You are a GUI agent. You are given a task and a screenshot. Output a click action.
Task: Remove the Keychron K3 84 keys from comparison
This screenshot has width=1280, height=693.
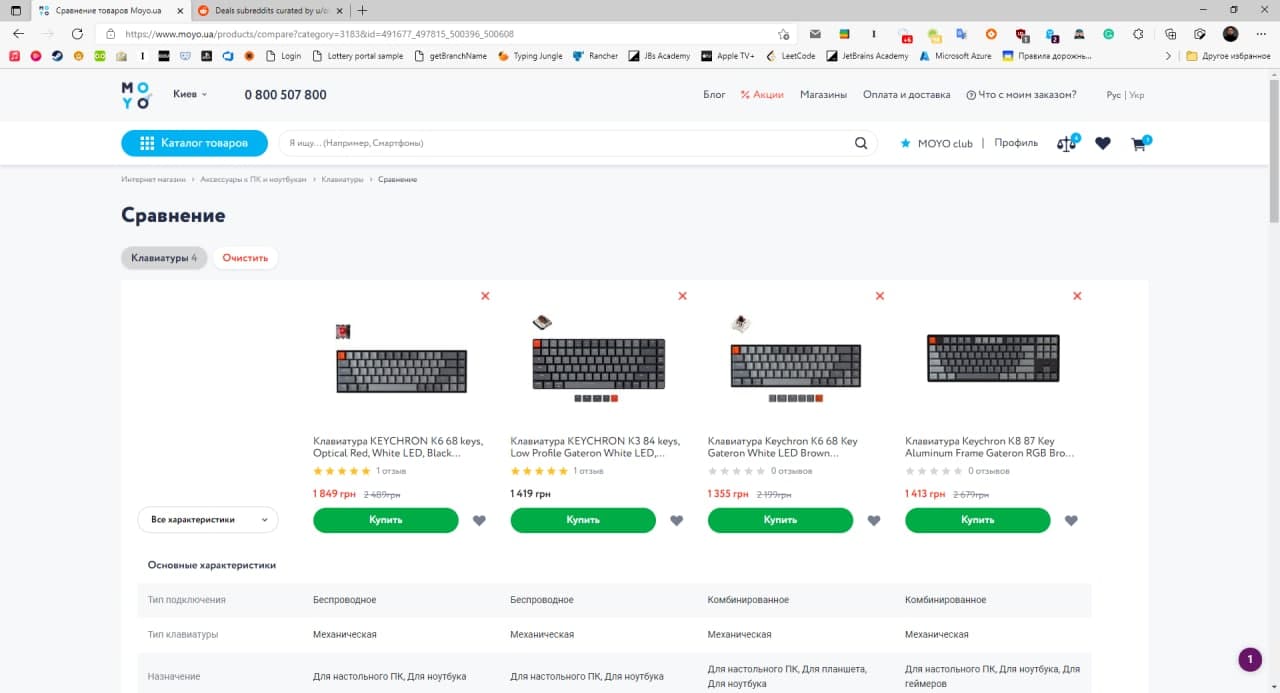682,296
